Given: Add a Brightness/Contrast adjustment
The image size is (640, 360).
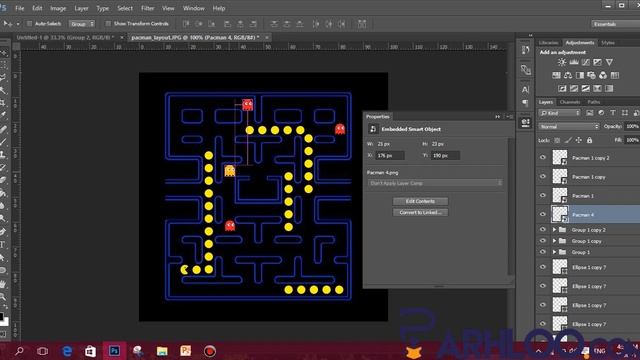Looking at the screenshot, I should point(562,62).
